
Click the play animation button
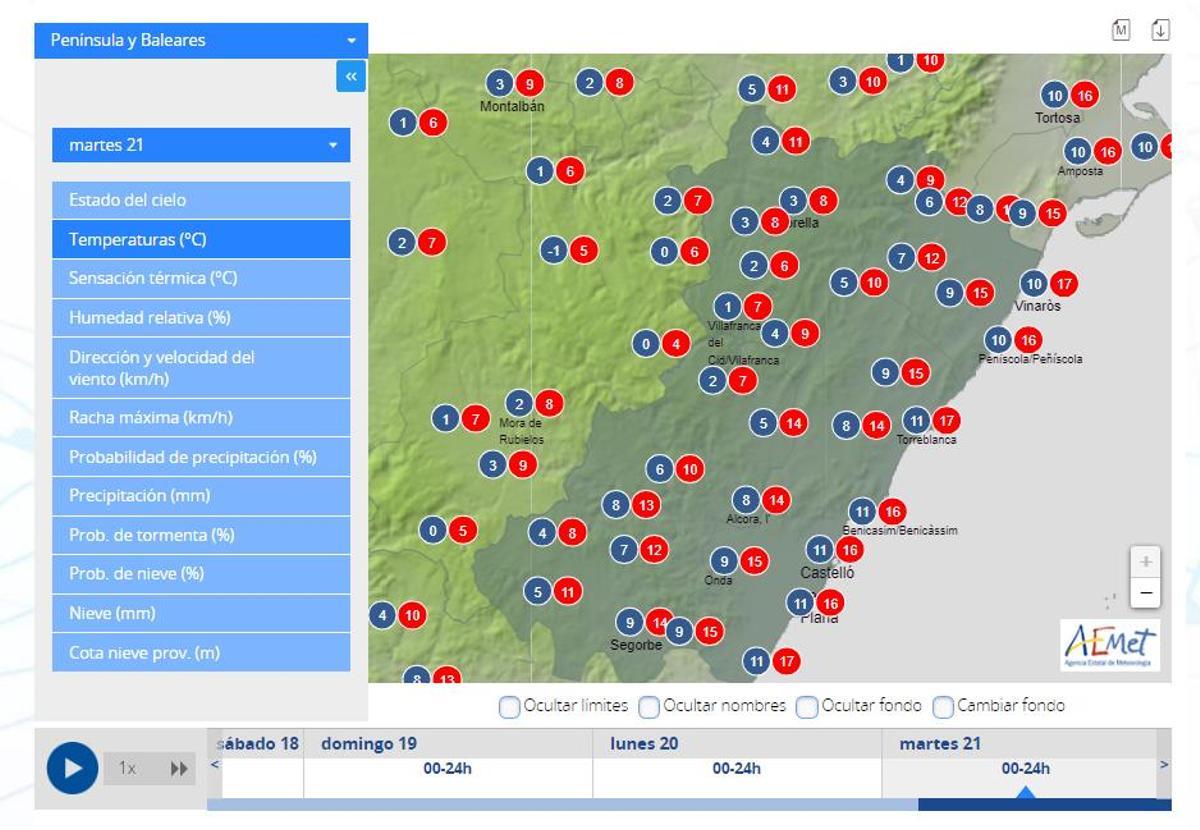pos(72,768)
